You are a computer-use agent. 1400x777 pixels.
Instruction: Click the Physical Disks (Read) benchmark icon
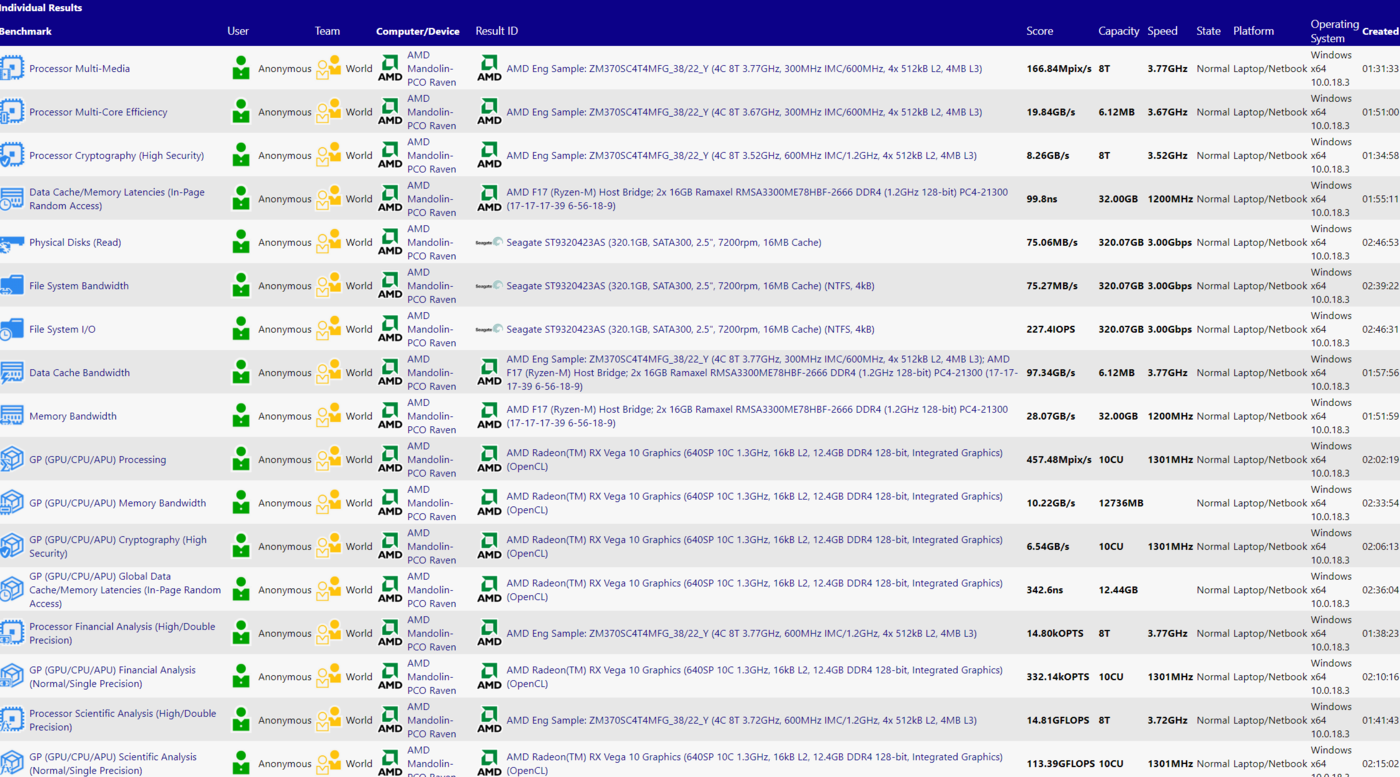click(12, 243)
